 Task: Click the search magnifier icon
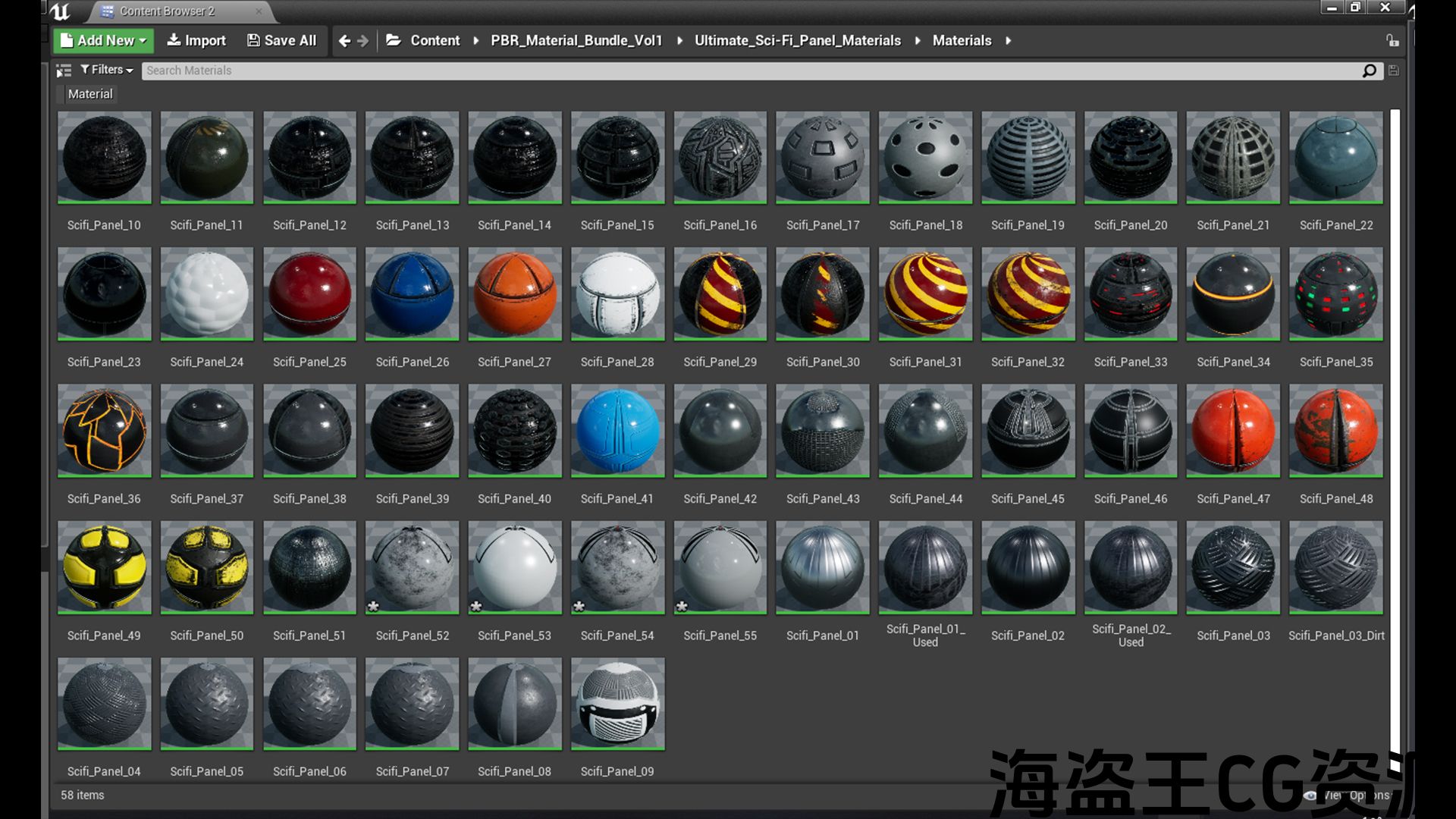(1369, 71)
